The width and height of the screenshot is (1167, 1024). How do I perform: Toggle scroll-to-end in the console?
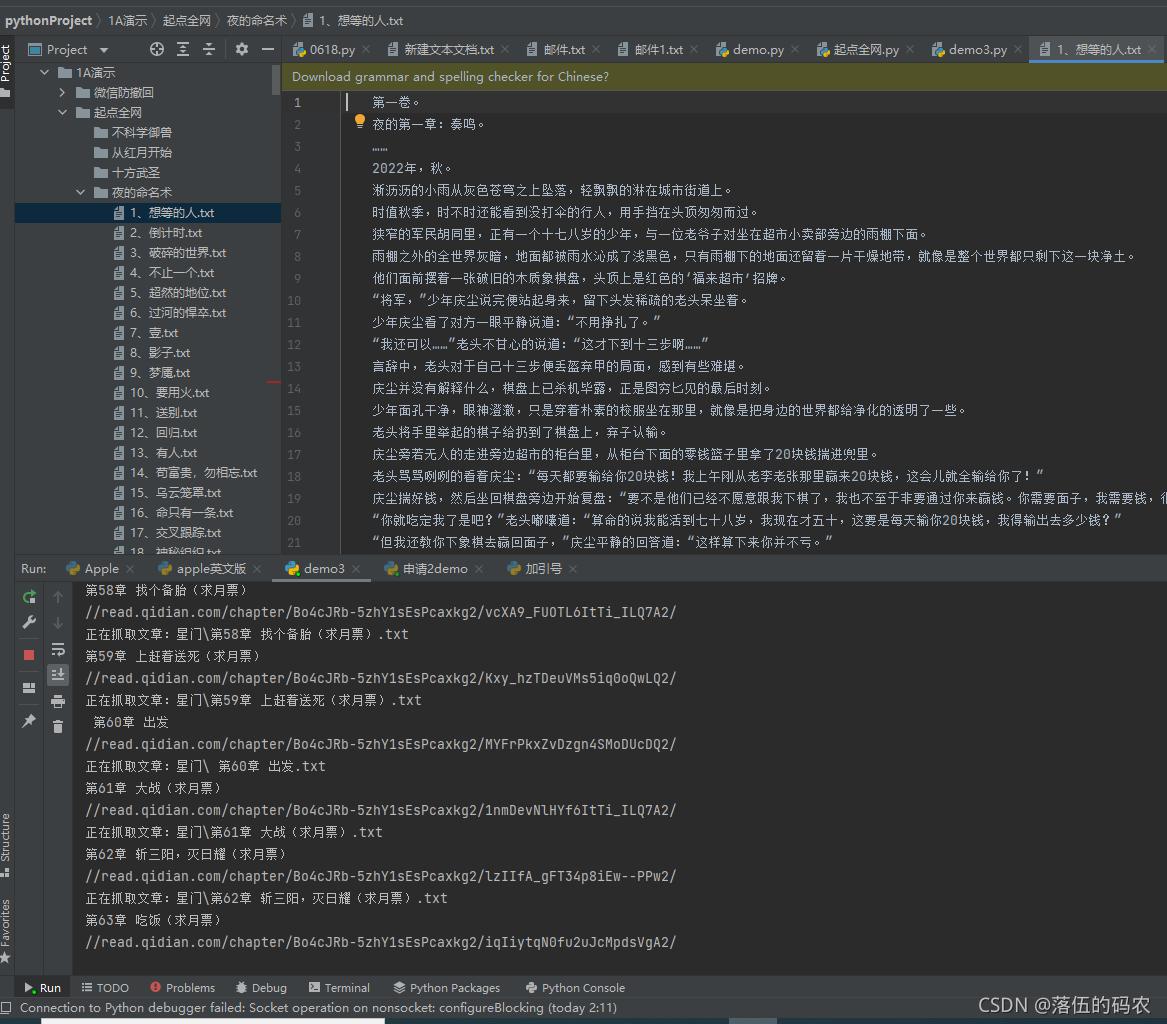[58, 675]
